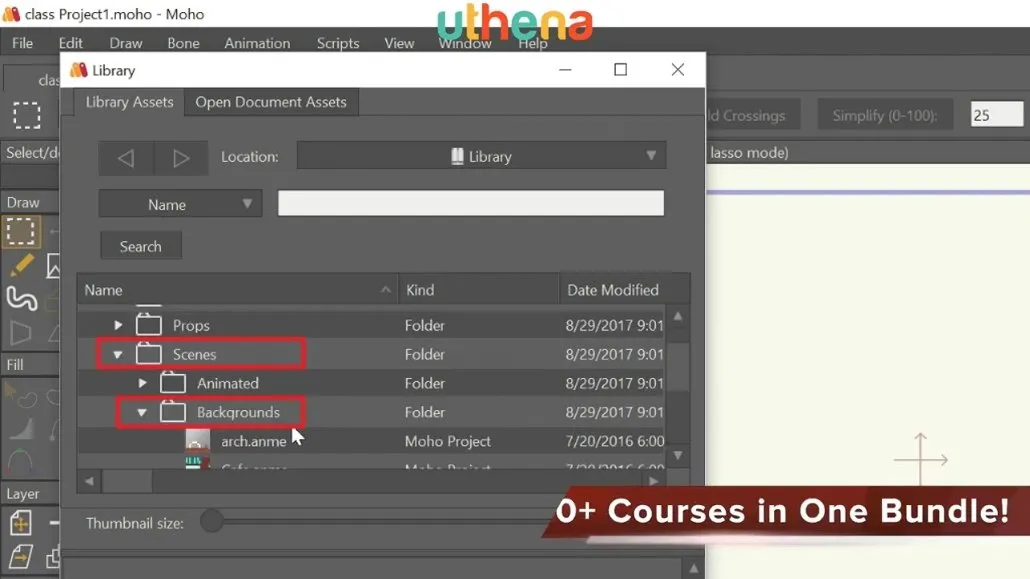Expand the Props folder
Image resolution: width=1030 pixels, height=579 pixels.
(x=118, y=325)
